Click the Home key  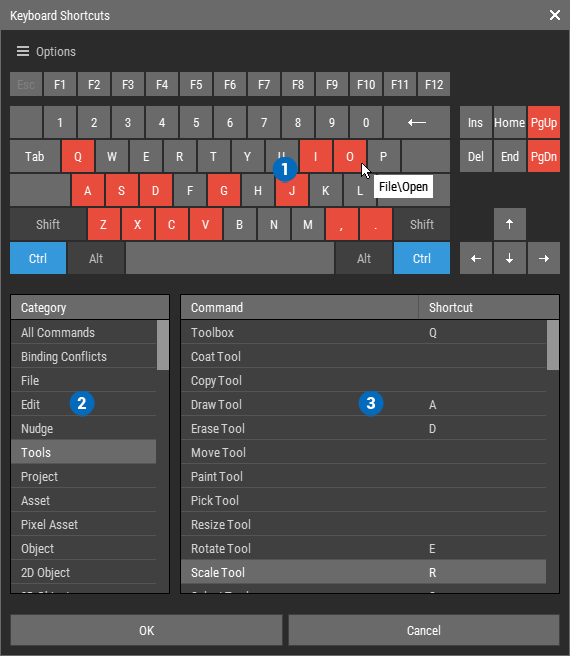point(509,122)
